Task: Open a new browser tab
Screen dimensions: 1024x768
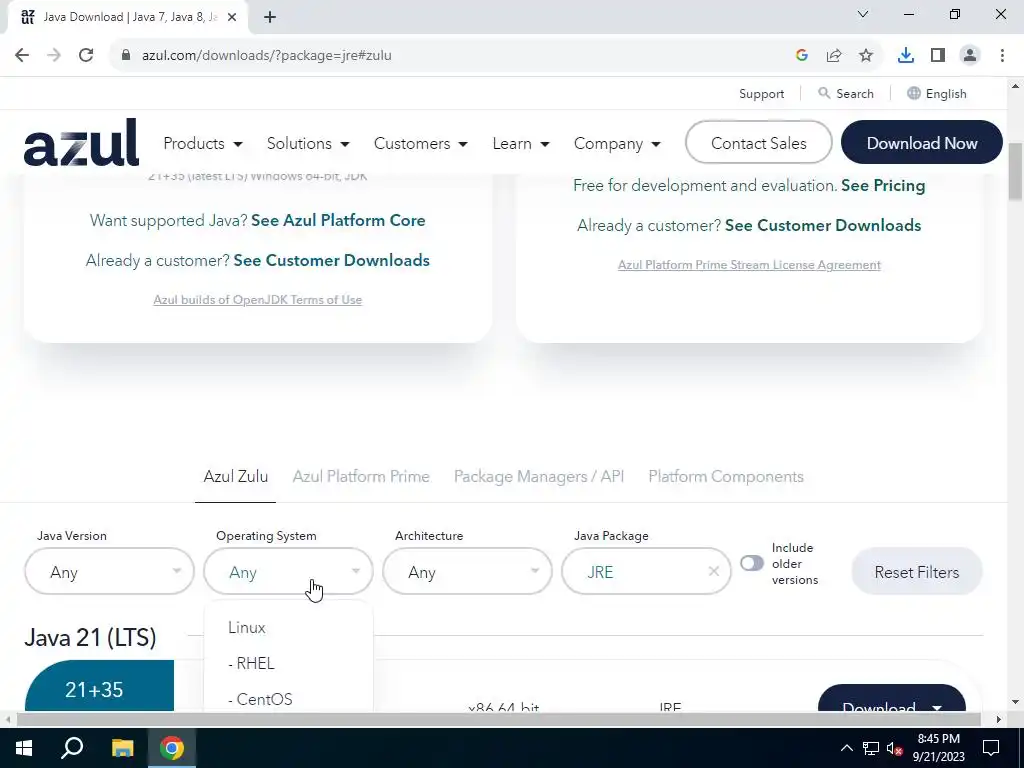Action: (x=270, y=17)
